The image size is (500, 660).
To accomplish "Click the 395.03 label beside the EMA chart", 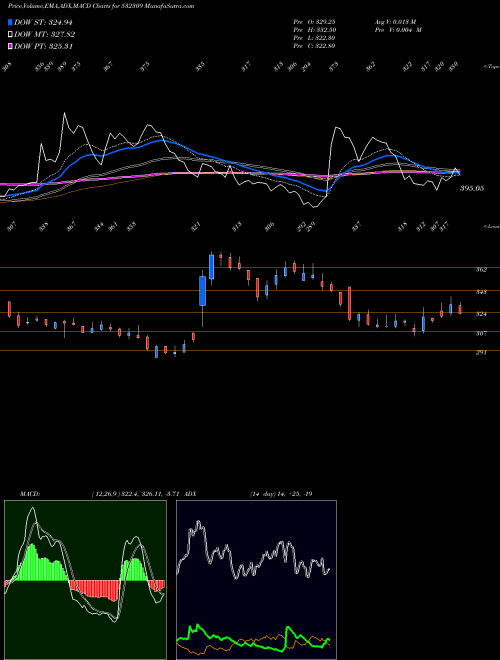I will [472, 188].
